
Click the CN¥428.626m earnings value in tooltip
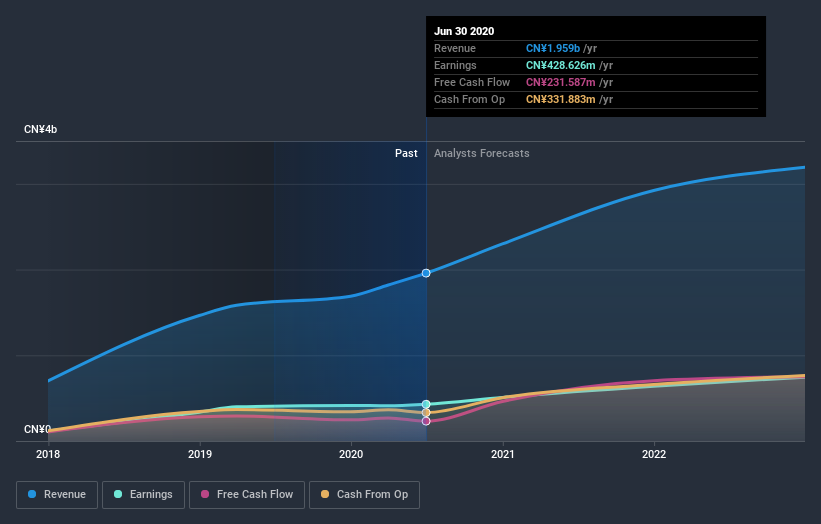pos(561,65)
